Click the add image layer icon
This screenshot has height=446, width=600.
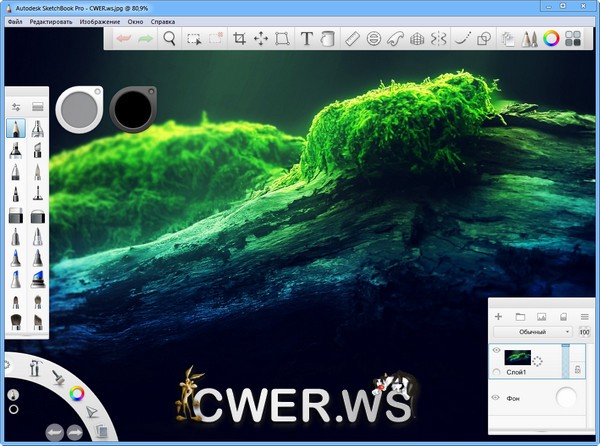pyautogui.click(x=541, y=316)
